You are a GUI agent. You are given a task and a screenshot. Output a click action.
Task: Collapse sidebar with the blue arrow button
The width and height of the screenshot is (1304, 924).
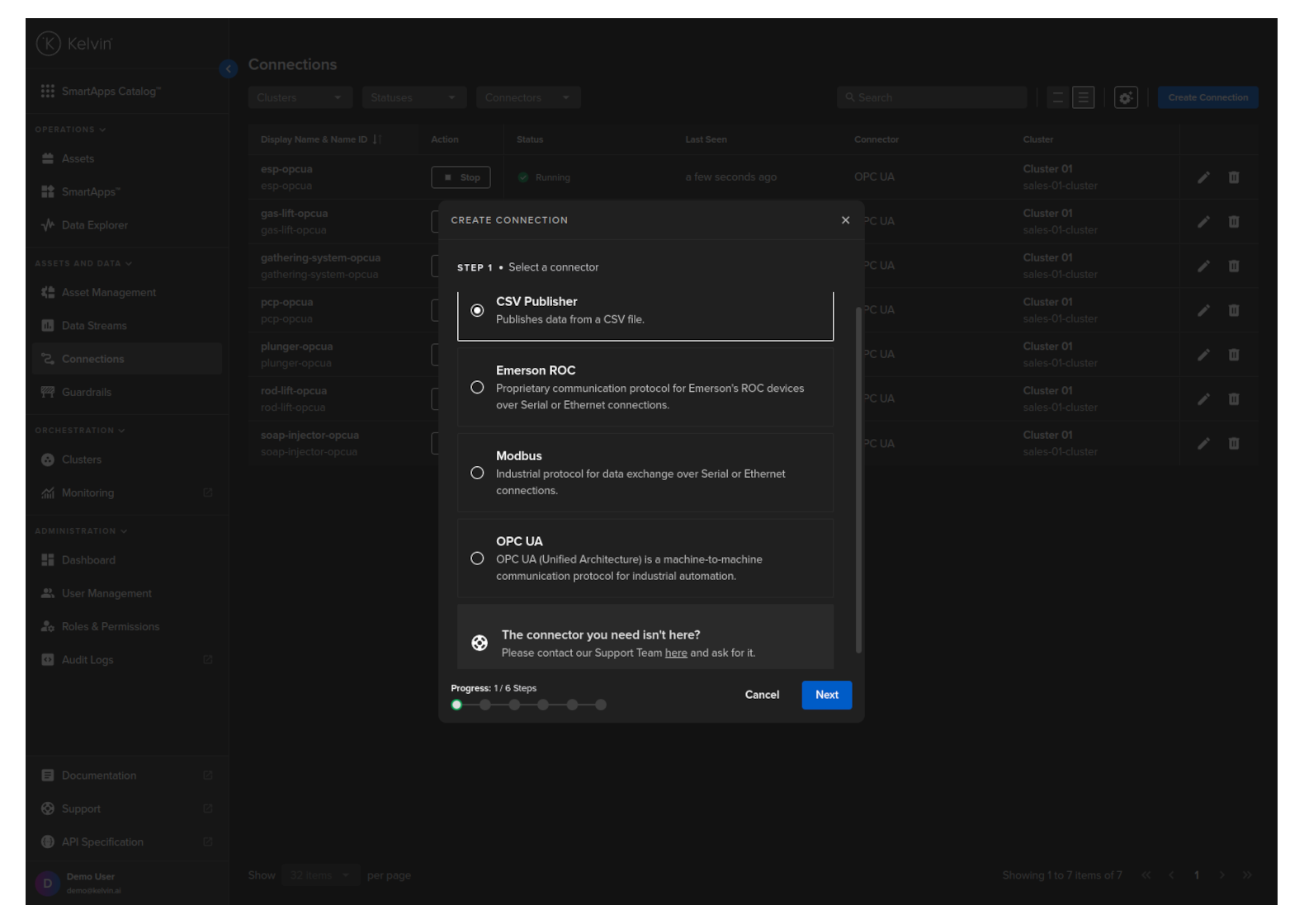[229, 69]
